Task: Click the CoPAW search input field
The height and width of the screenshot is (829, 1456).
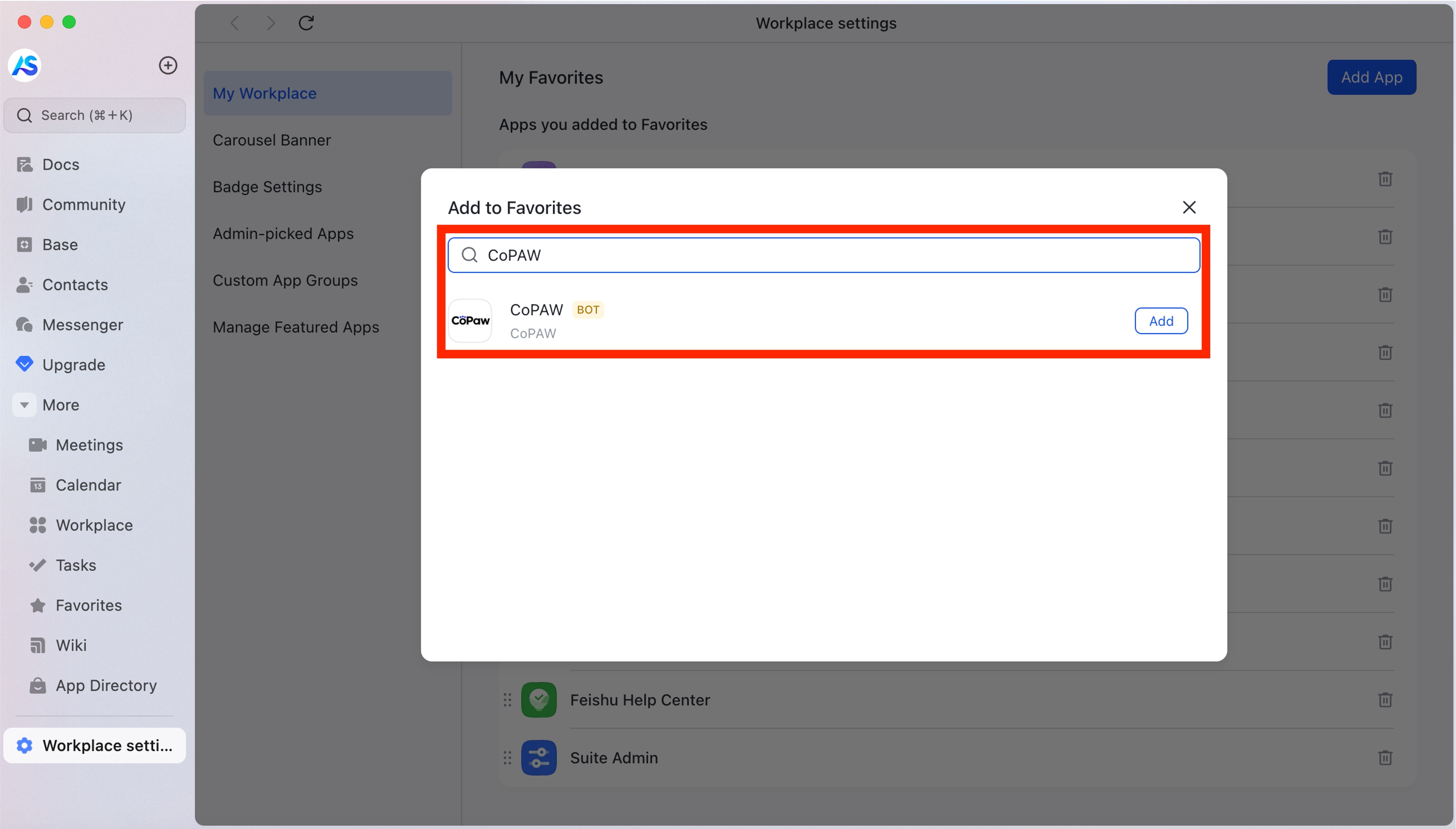Action: click(x=823, y=256)
